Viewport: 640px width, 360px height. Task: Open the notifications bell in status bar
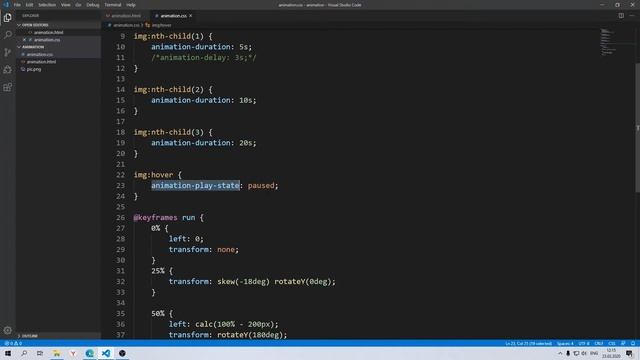click(x=633, y=343)
